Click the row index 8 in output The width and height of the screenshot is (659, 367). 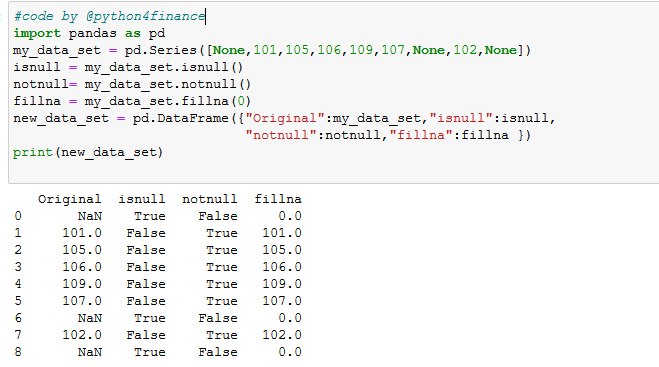pos(18,352)
